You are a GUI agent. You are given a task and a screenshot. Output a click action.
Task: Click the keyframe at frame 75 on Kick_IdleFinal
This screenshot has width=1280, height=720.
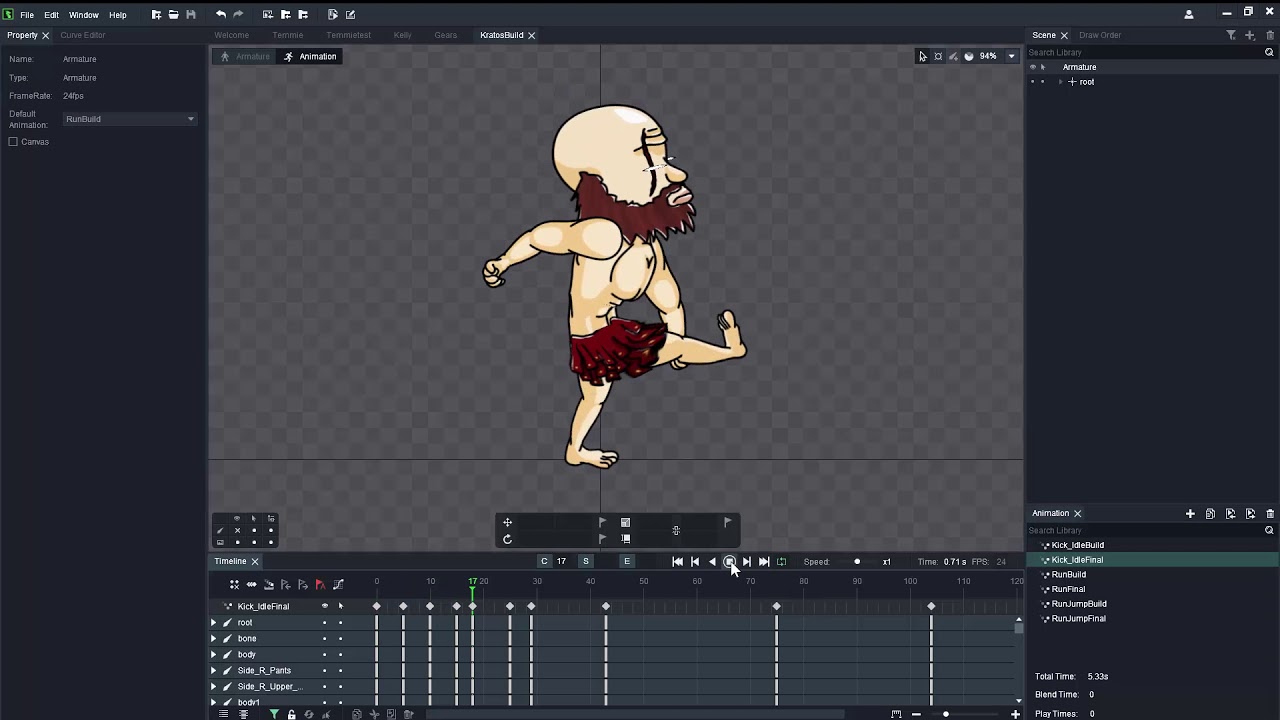pyautogui.click(x=776, y=607)
